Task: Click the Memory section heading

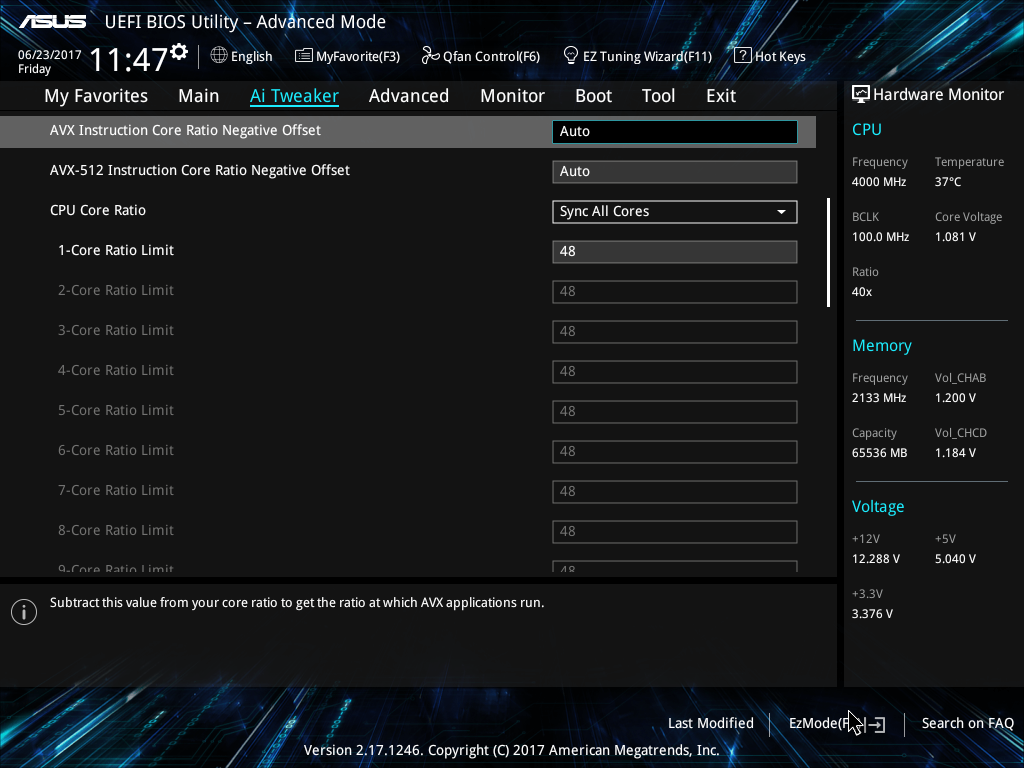Action: click(882, 345)
